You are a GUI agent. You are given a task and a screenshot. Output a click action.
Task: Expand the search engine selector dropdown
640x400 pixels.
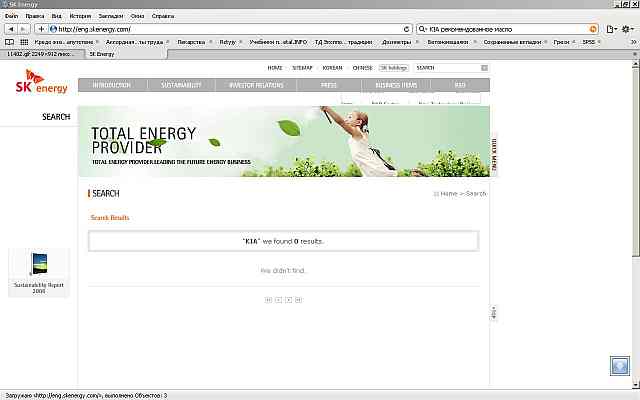423,29
